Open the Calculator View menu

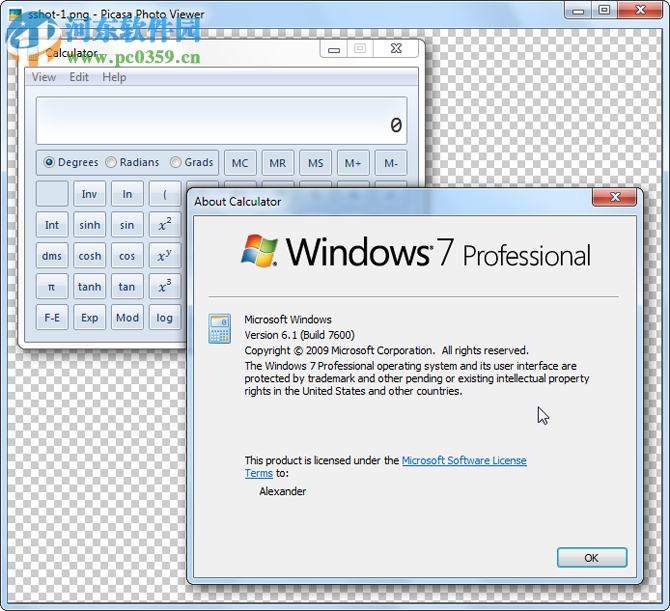[x=44, y=77]
